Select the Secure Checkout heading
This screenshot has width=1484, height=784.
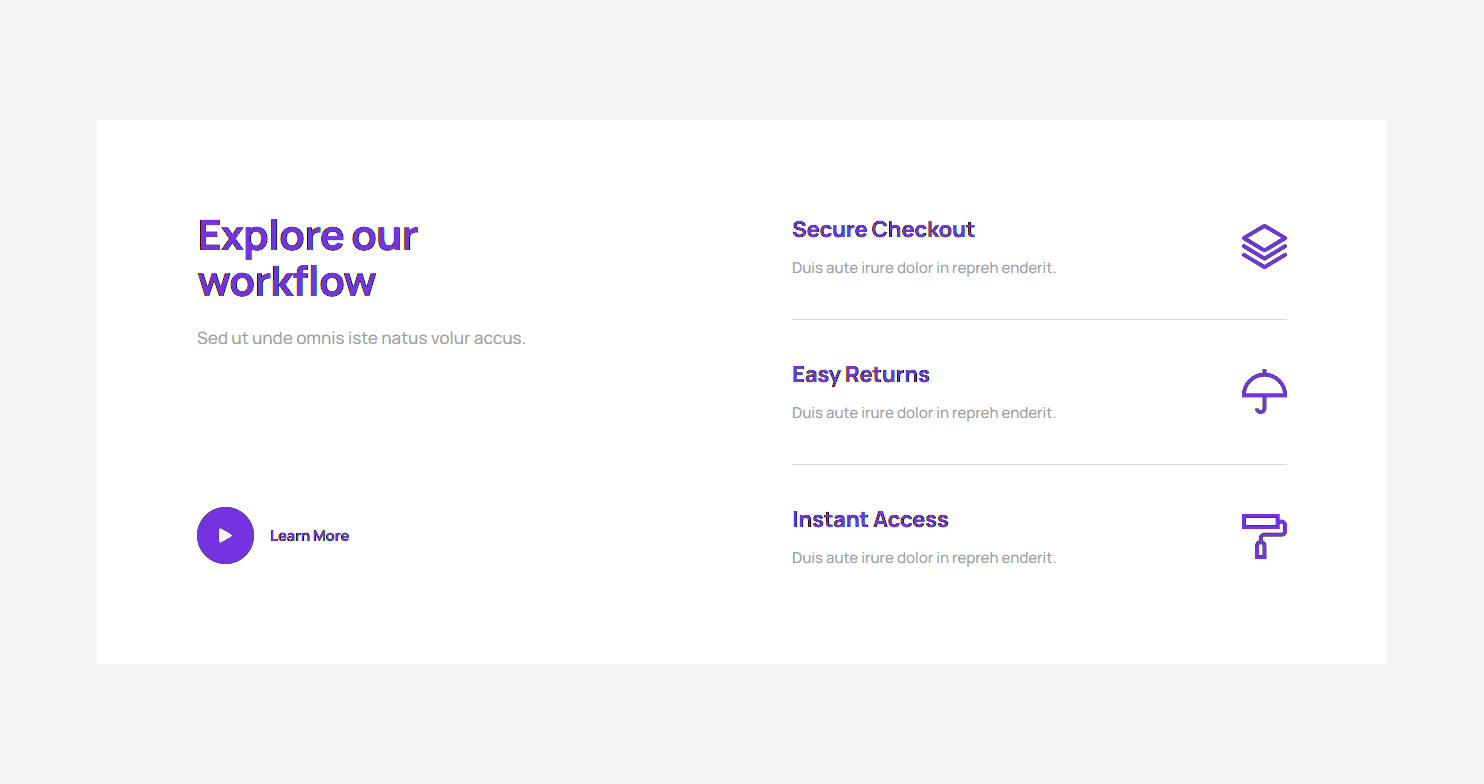click(x=882, y=230)
